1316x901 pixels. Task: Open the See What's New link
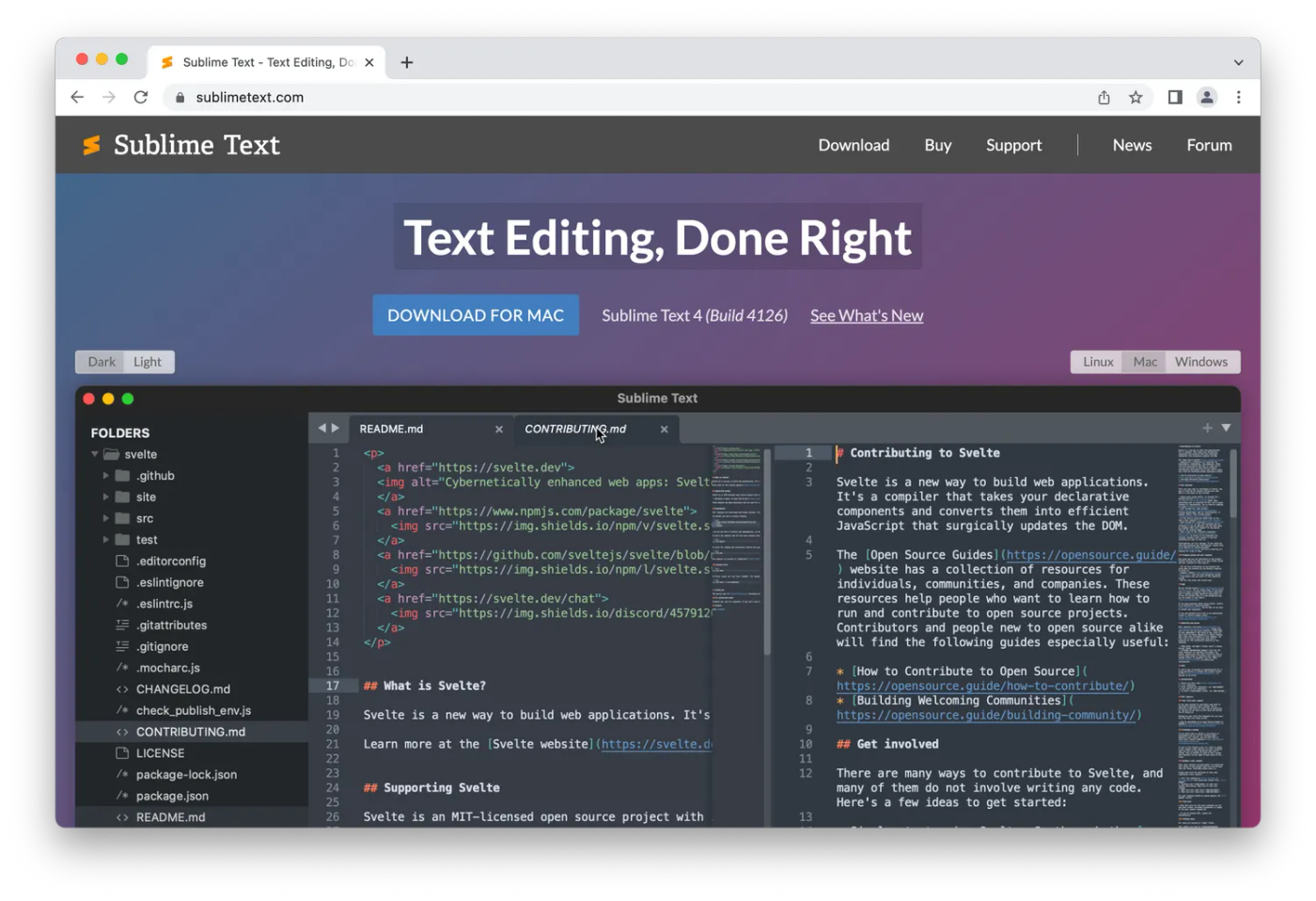[x=866, y=315]
